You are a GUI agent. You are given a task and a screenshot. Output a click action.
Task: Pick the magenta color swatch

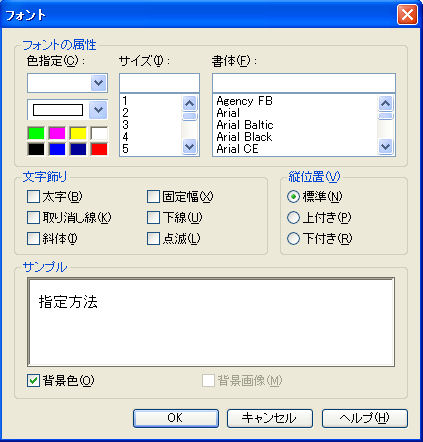[x=57, y=133]
